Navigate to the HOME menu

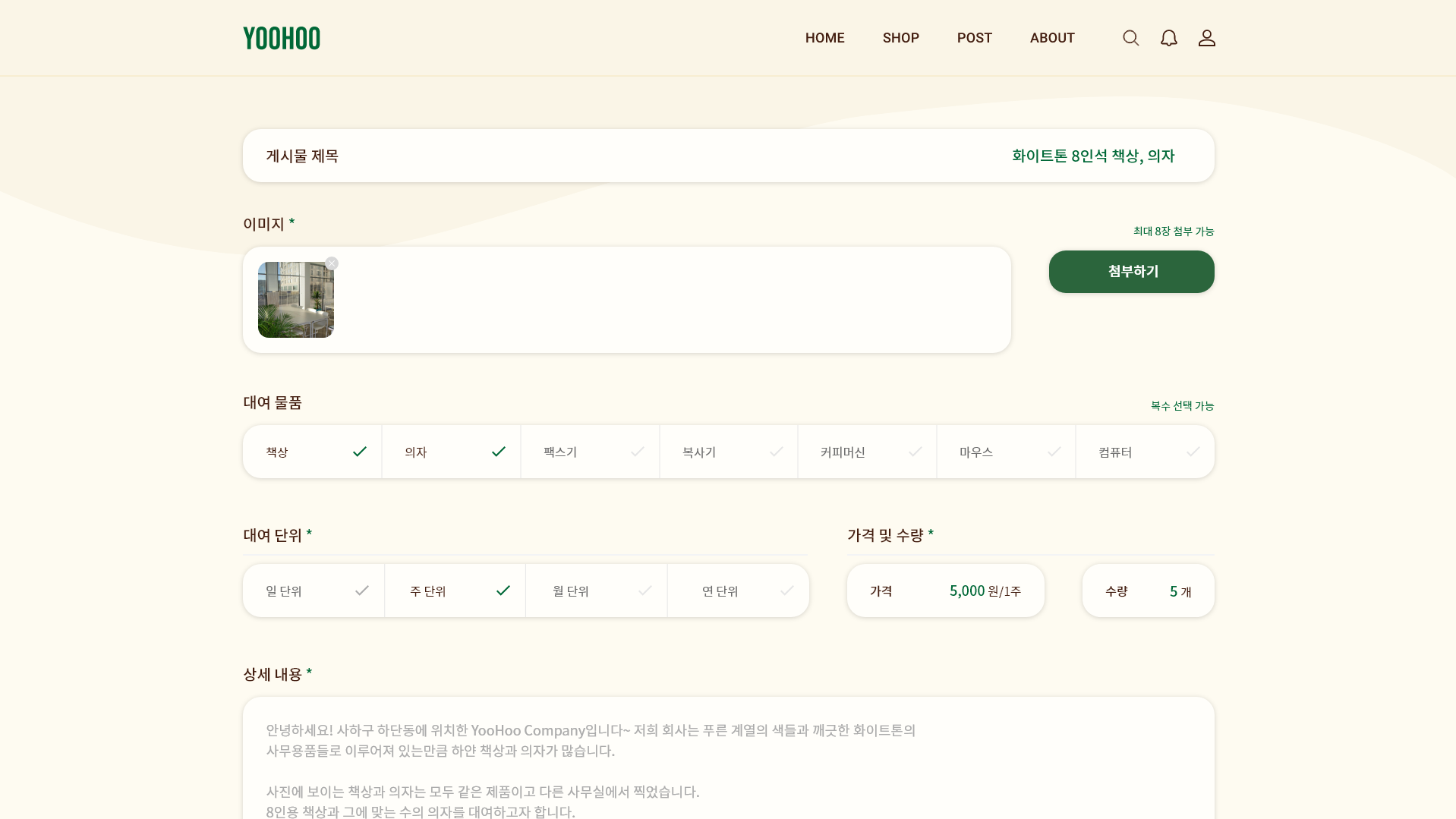[x=824, y=37]
